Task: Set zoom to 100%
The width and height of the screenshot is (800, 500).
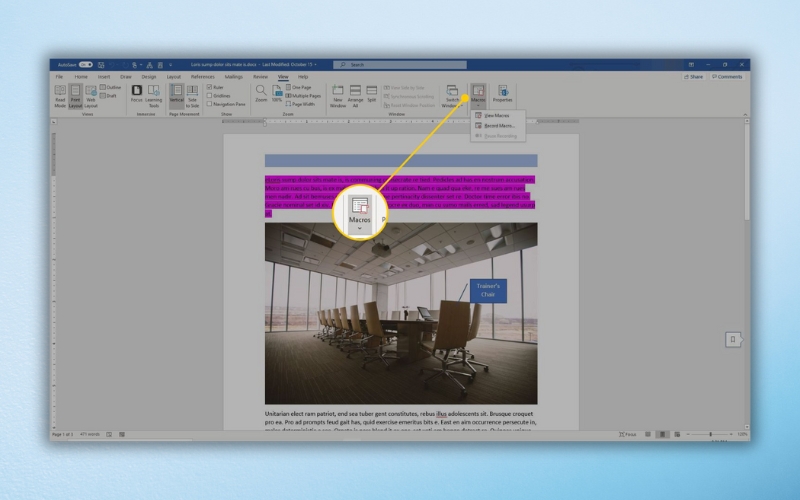Action: (277, 94)
